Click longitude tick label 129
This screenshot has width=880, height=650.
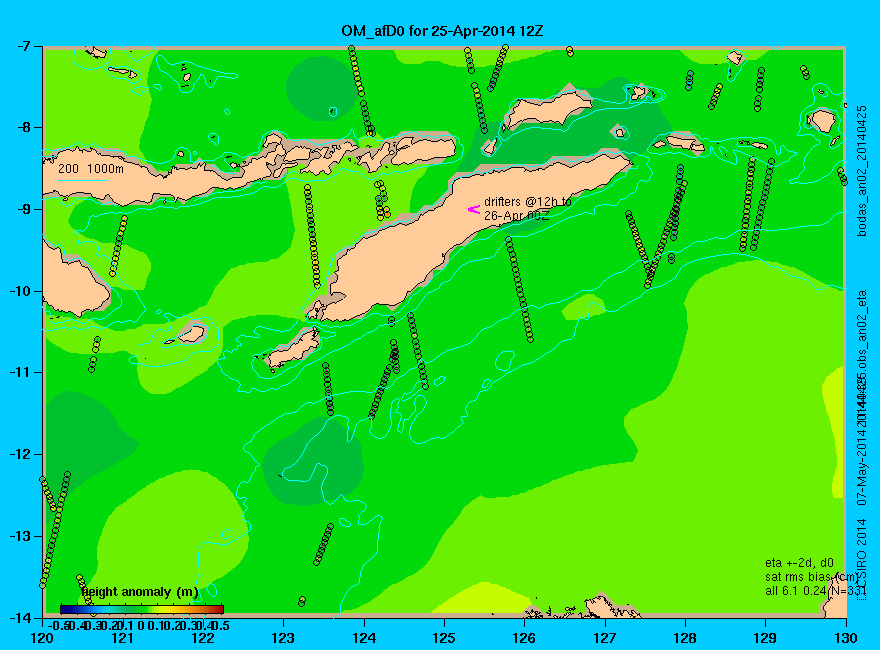pyautogui.click(x=766, y=638)
